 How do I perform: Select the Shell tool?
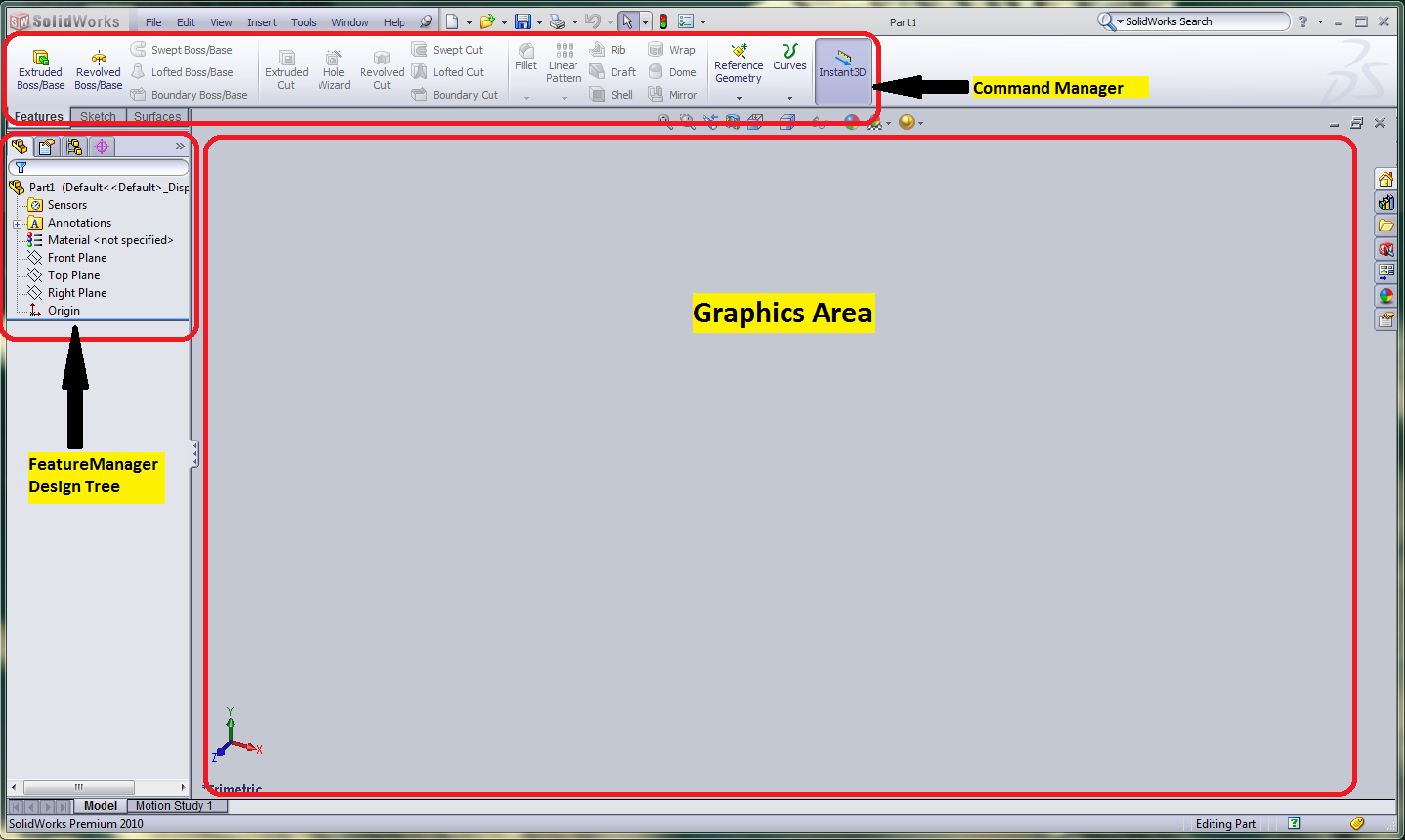(612, 94)
